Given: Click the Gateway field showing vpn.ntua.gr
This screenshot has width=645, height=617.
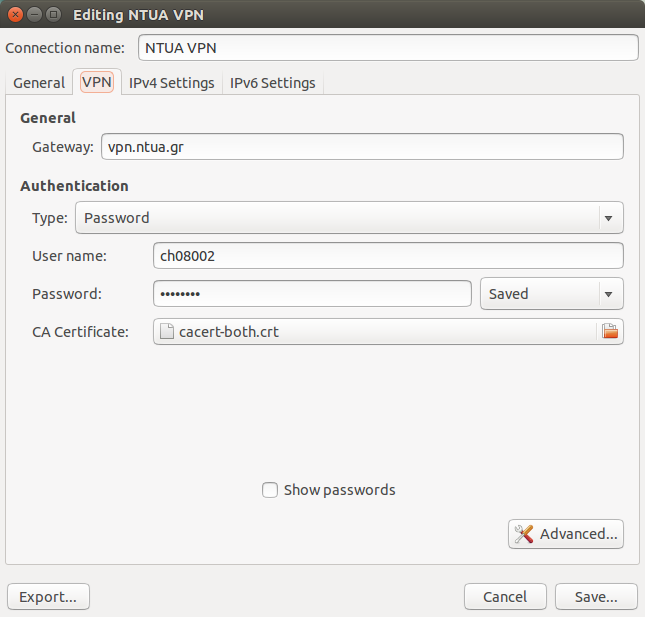Looking at the screenshot, I should [361, 147].
